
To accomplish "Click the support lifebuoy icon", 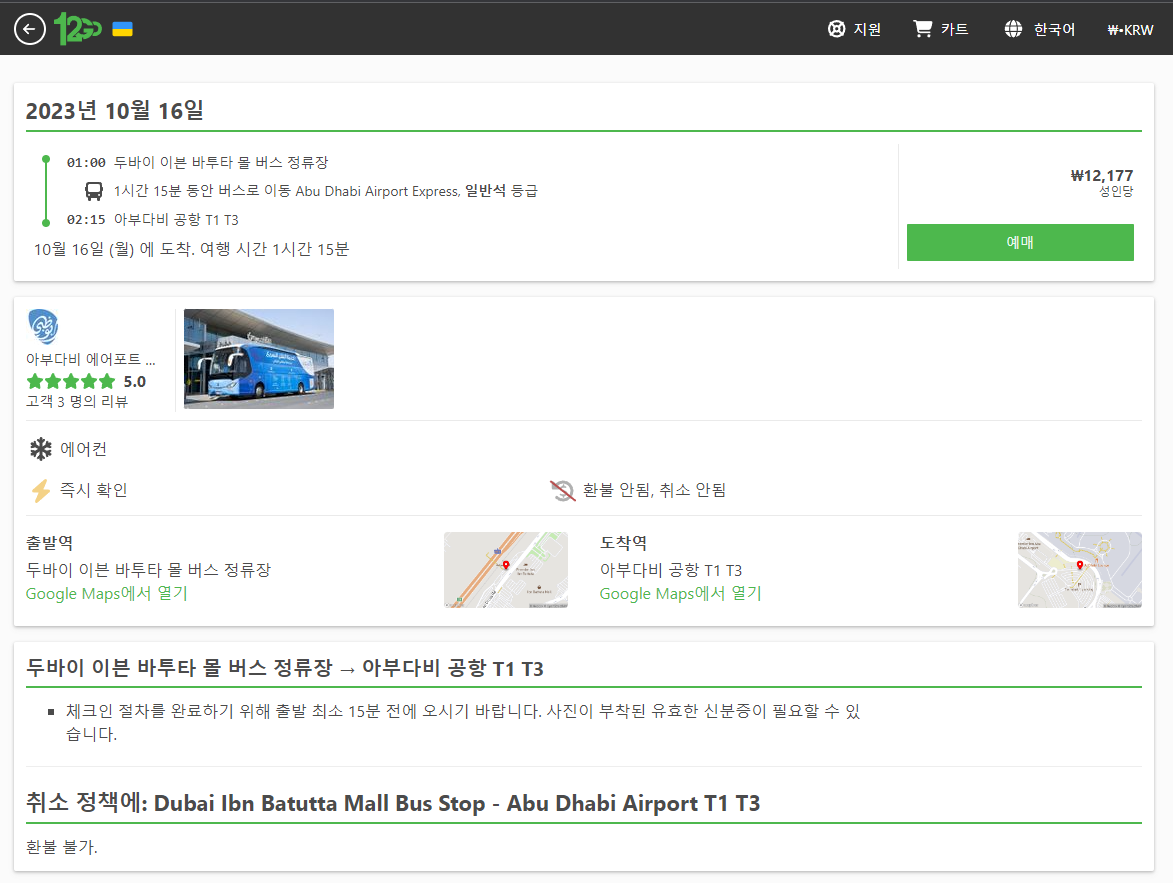I will 836,29.
